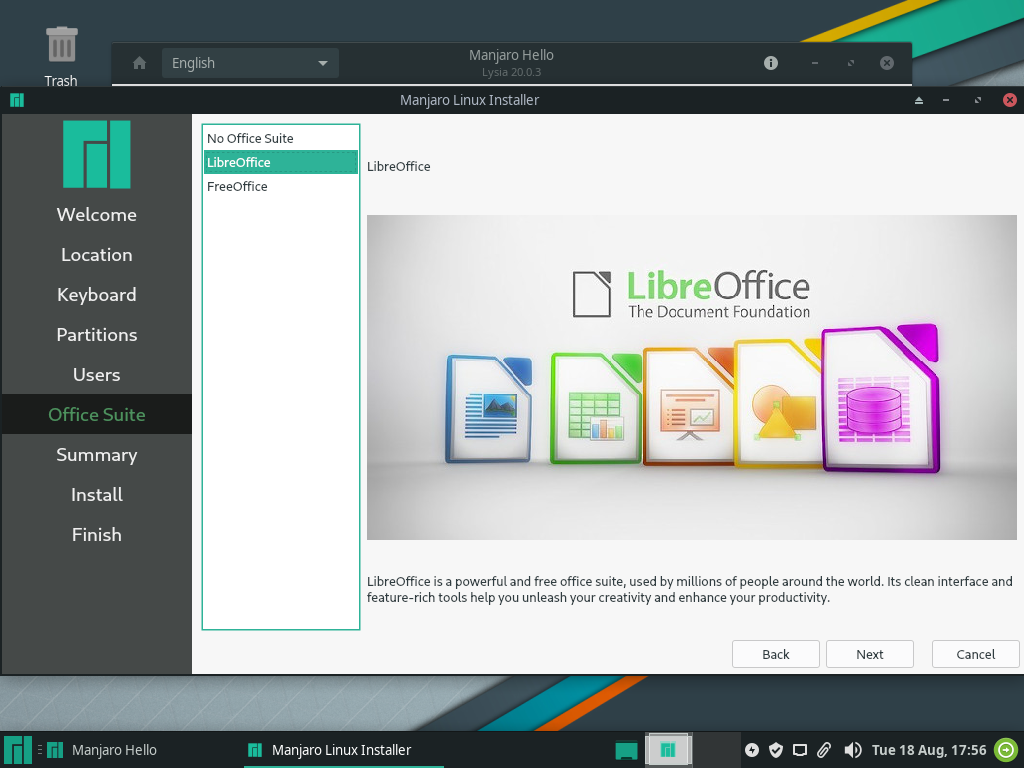Maximize the Manjaro Hello window
This screenshot has width=1024, height=768.
pos(851,63)
